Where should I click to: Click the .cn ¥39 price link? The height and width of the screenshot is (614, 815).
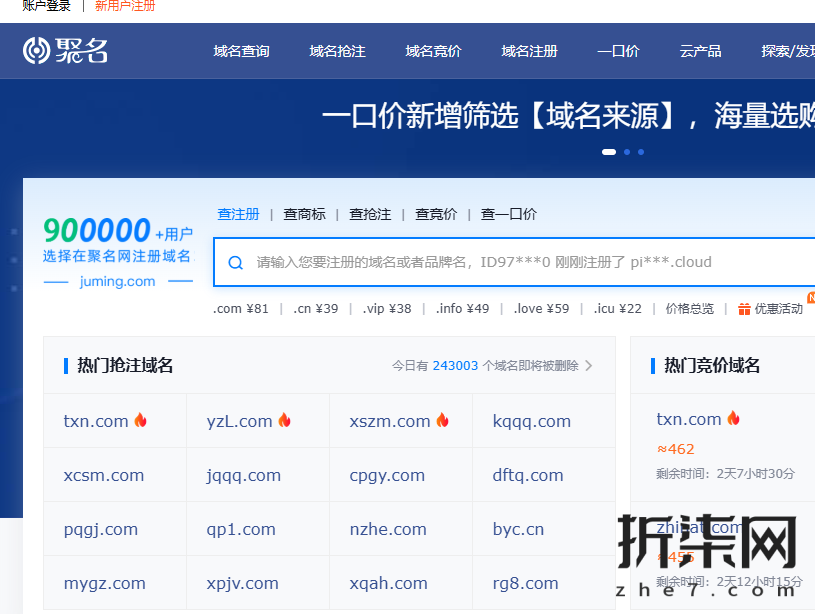314,309
